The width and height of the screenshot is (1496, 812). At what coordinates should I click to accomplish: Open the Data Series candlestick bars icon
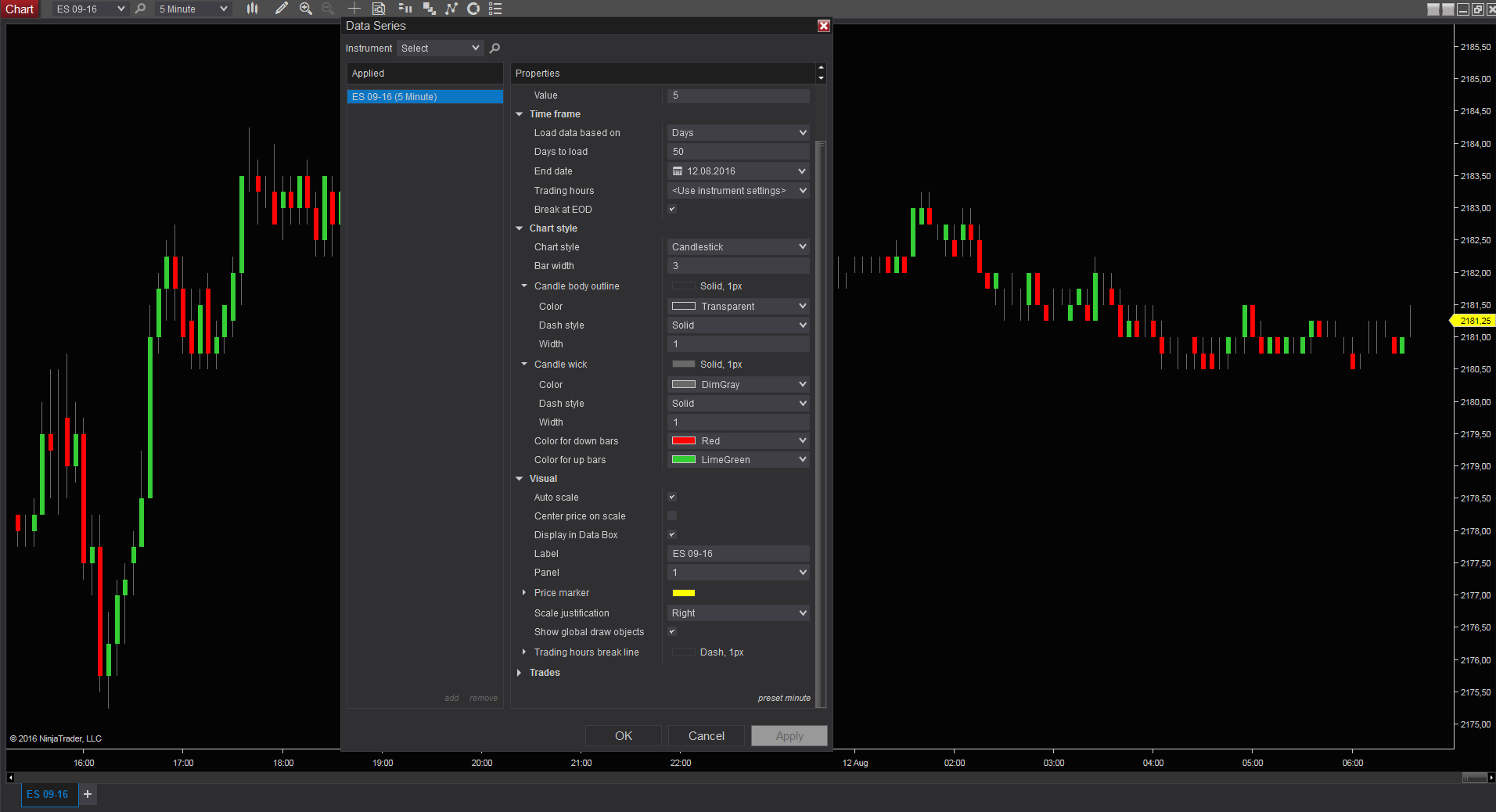(x=252, y=9)
